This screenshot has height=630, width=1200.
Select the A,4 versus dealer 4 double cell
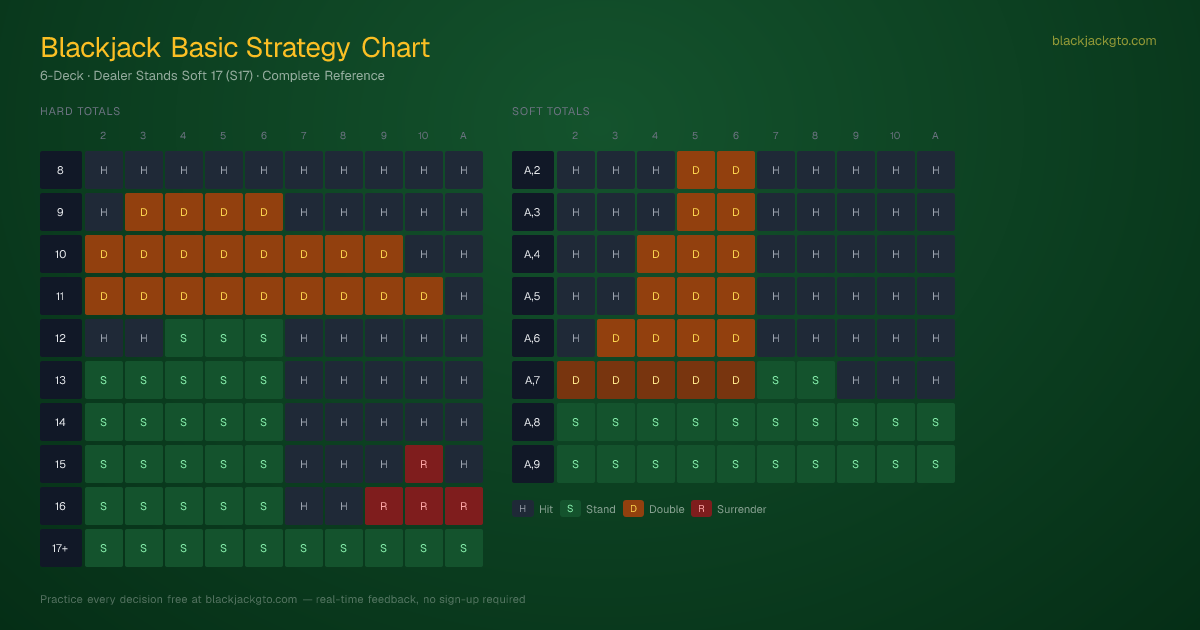656,254
